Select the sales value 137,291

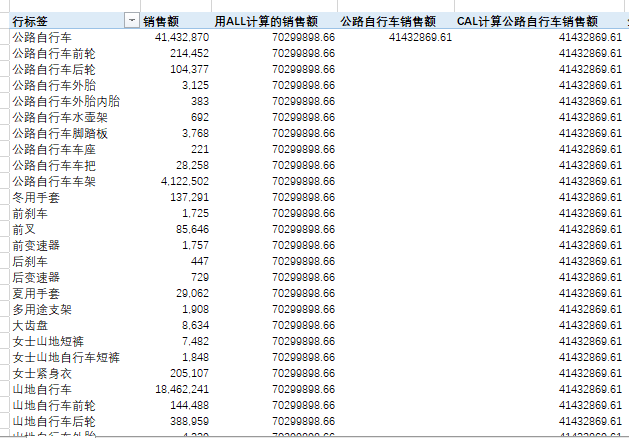pos(189,197)
